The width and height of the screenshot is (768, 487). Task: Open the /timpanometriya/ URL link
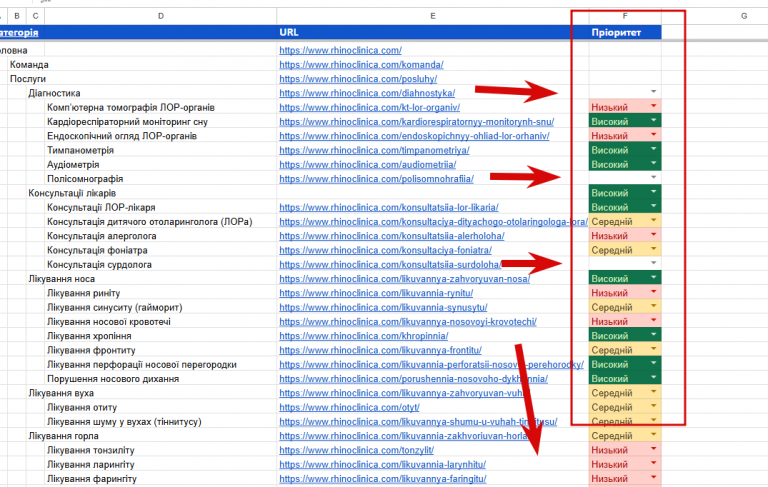coord(374,150)
